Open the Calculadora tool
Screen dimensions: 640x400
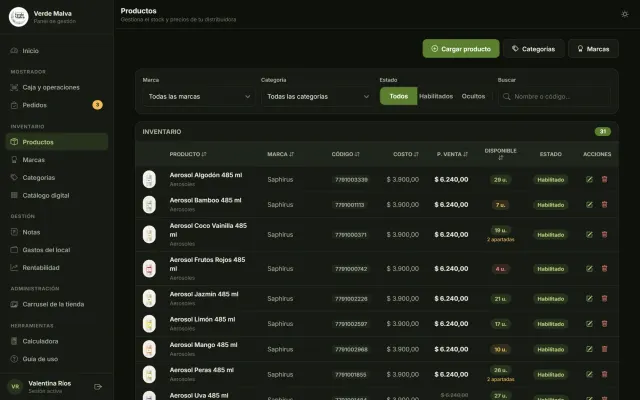click(x=57, y=341)
